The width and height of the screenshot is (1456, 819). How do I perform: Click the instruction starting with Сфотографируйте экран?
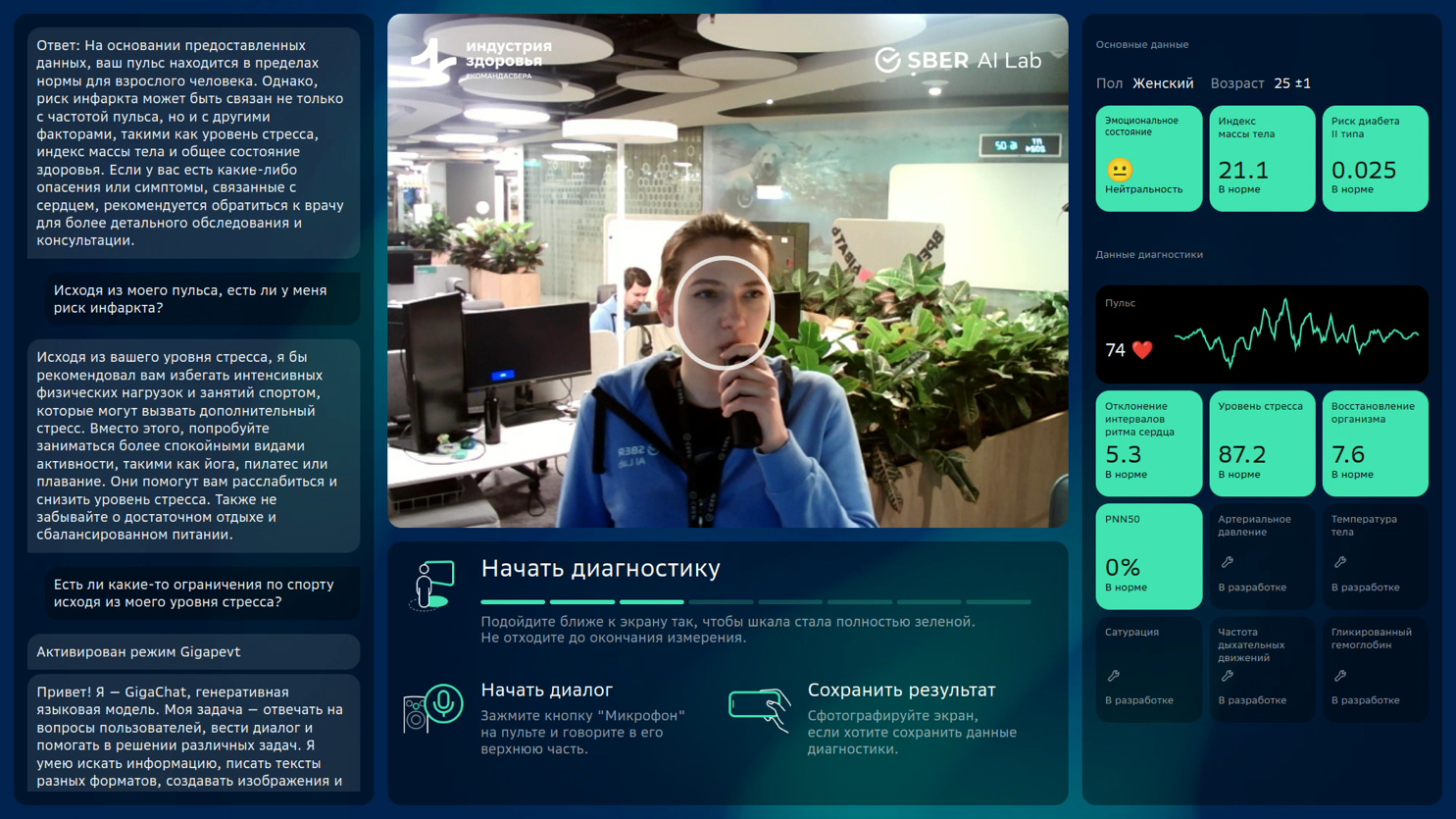pyautogui.click(x=912, y=733)
